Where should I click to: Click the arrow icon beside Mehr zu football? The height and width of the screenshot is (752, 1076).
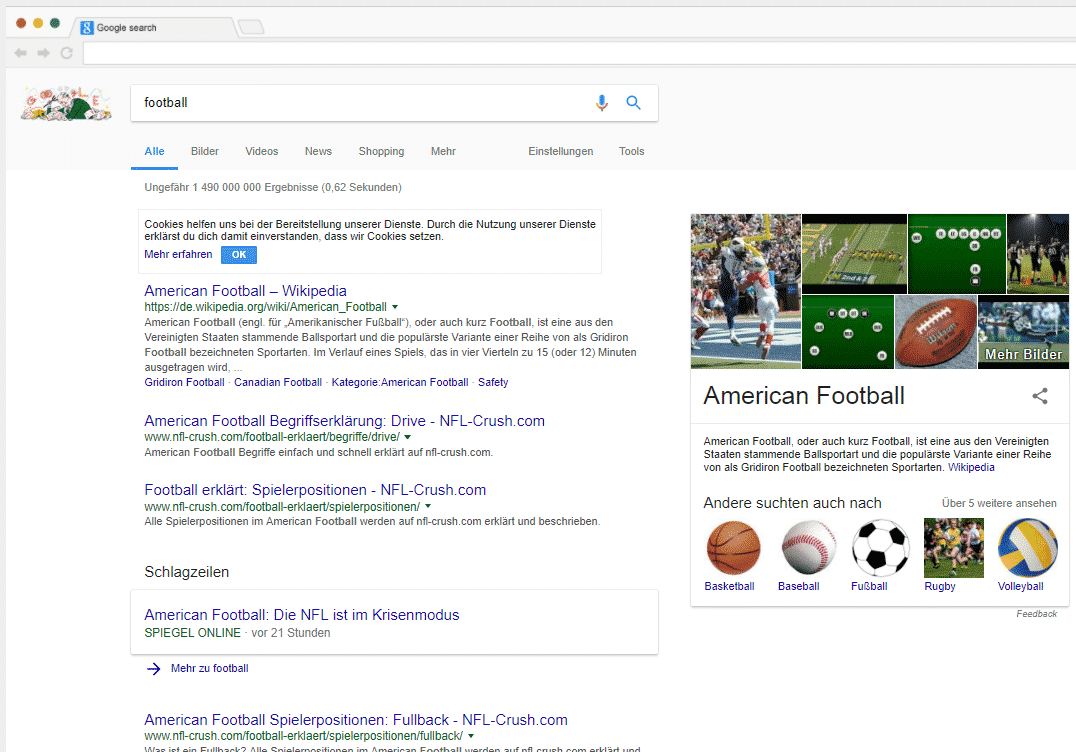point(154,668)
